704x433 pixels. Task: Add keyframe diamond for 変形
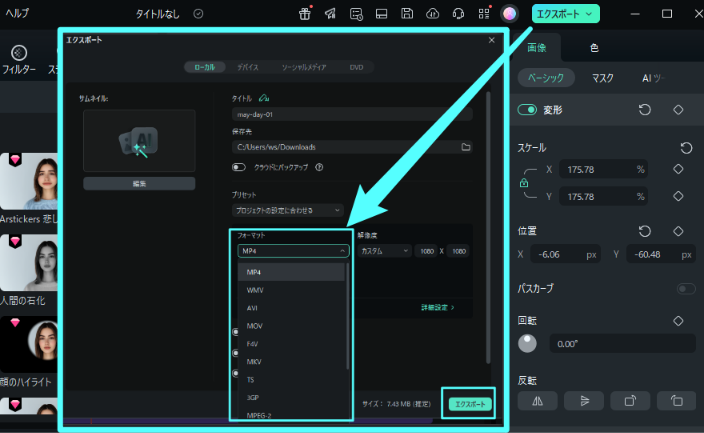pos(678,110)
